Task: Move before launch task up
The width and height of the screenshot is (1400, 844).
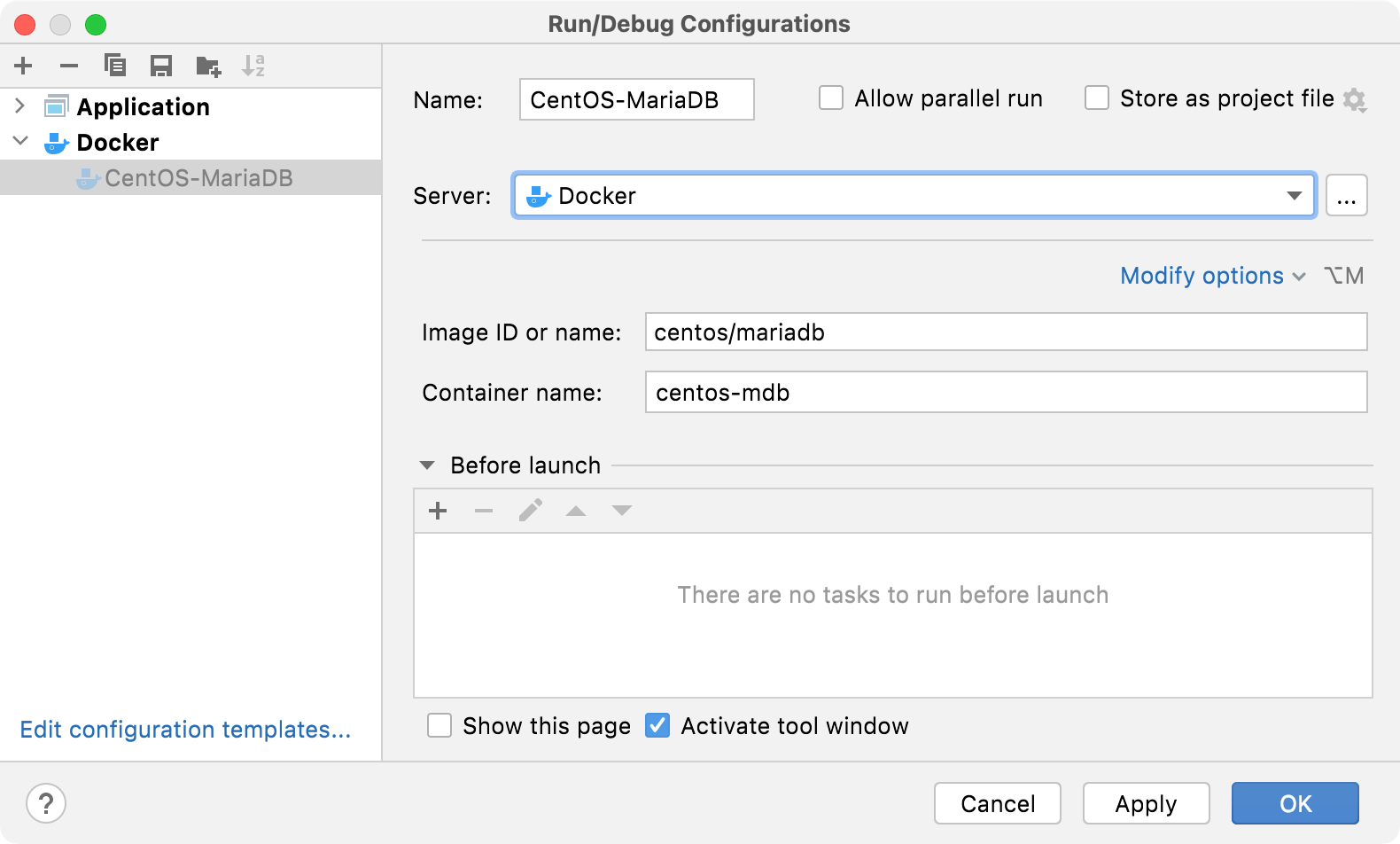Action: pos(576,511)
